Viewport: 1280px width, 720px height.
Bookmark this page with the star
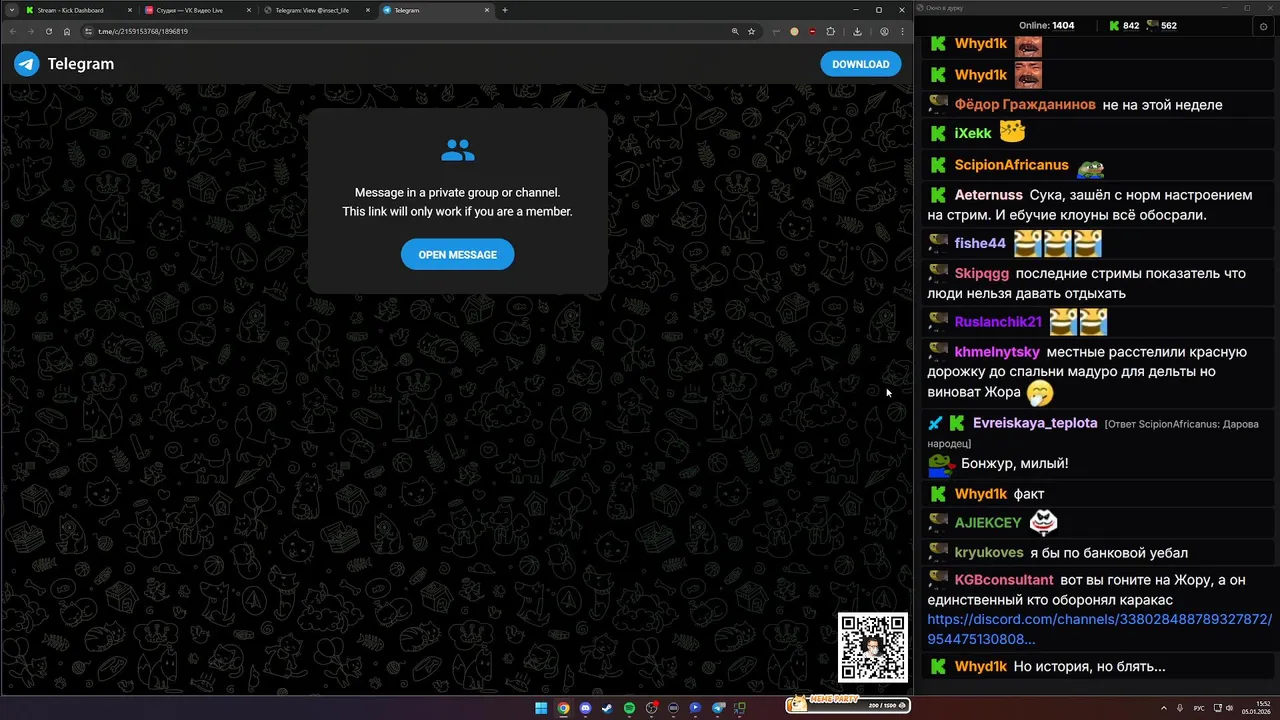coord(751,31)
